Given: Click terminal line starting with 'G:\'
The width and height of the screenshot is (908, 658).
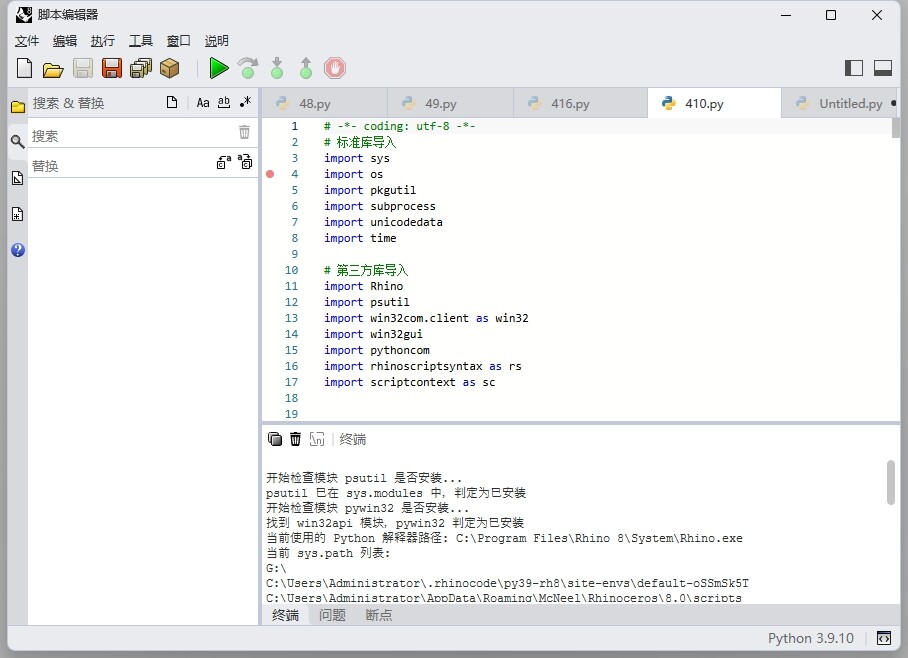Looking at the screenshot, I should pos(276,568).
